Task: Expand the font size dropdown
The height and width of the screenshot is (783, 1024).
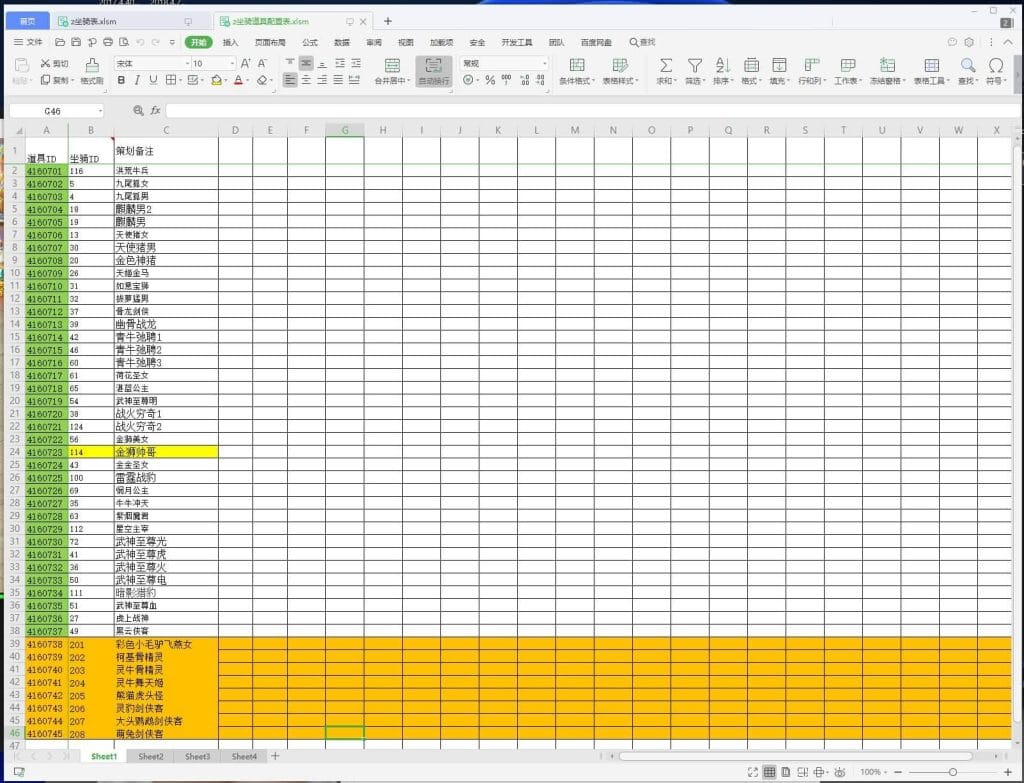Action: pos(232,63)
